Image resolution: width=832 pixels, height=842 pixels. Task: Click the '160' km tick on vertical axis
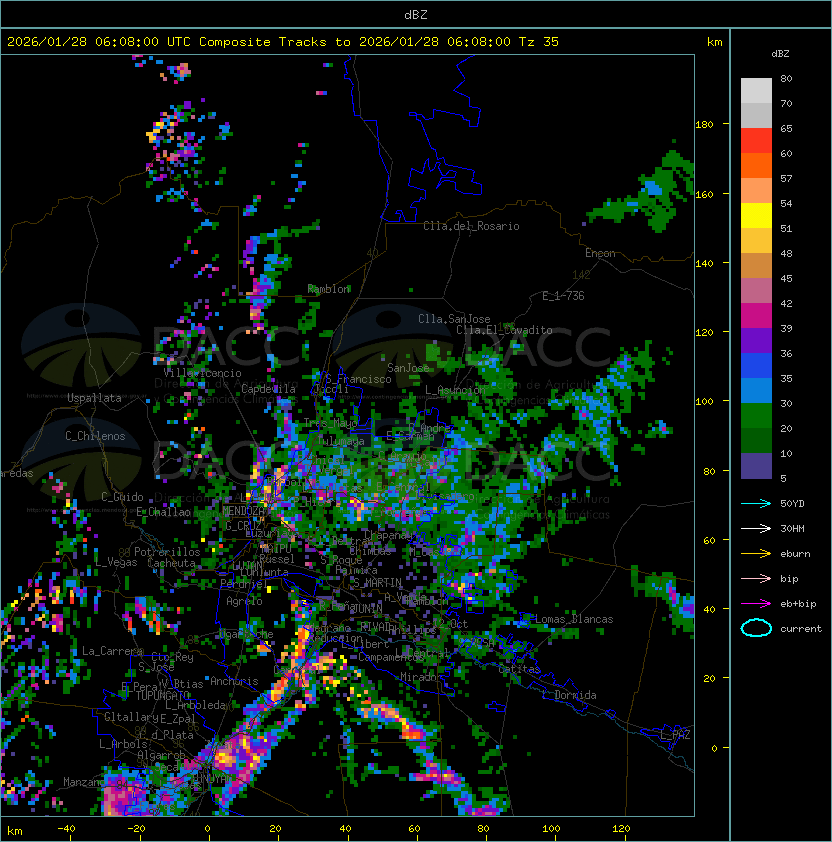[x=704, y=194]
